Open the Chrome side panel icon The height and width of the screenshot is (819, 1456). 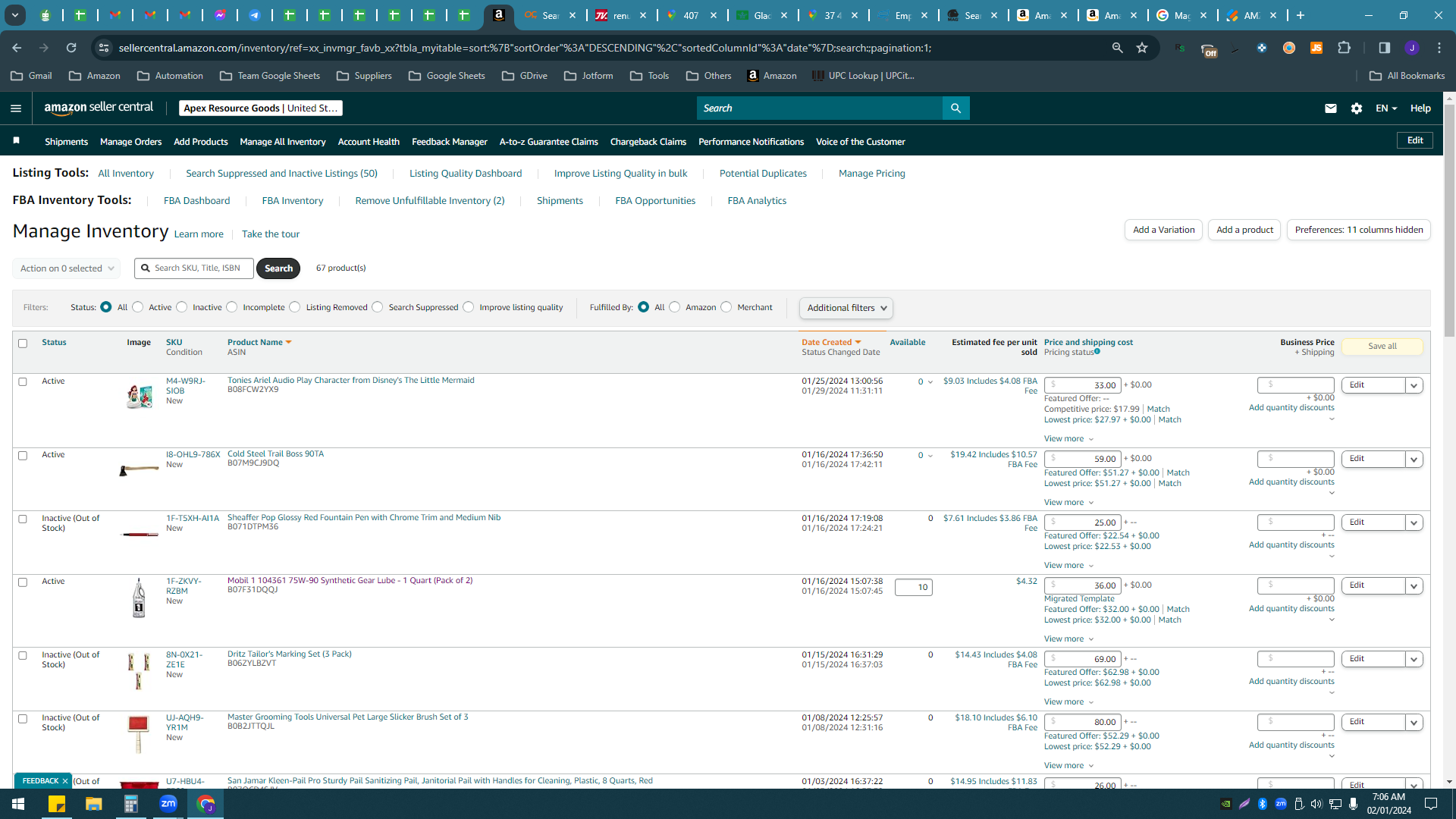(1385, 48)
